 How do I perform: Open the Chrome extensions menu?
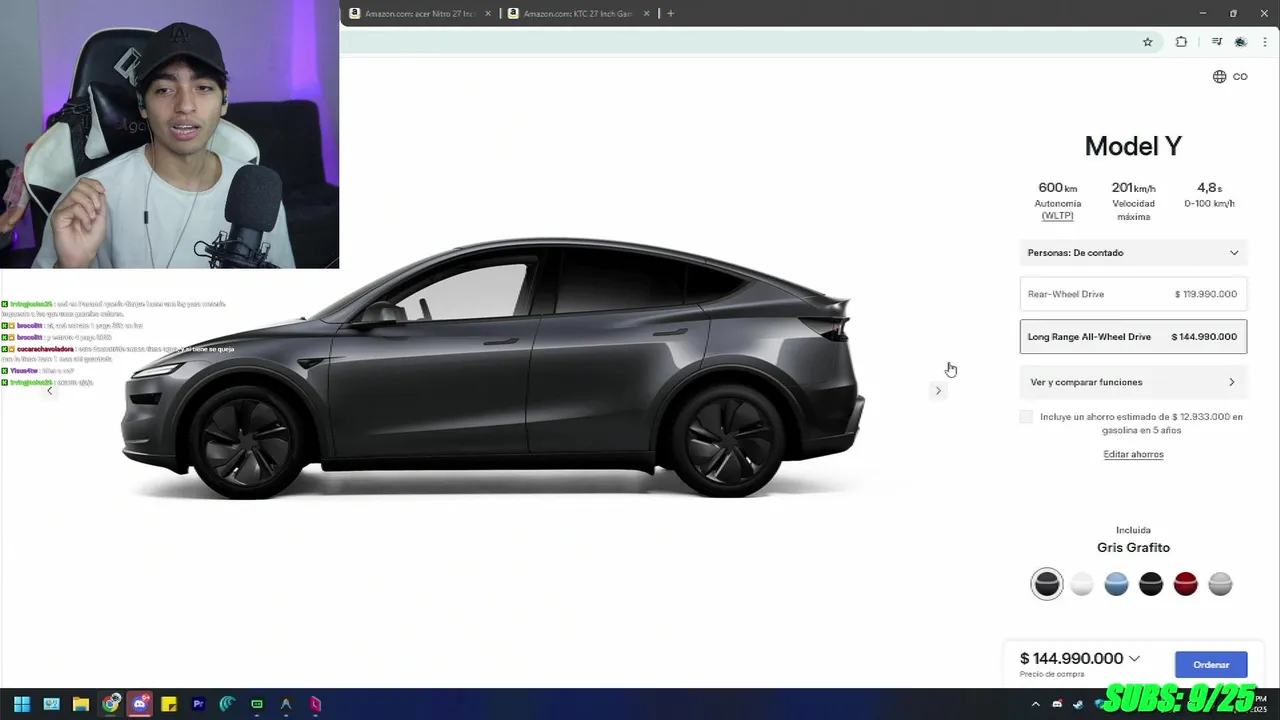pos(1181,42)
